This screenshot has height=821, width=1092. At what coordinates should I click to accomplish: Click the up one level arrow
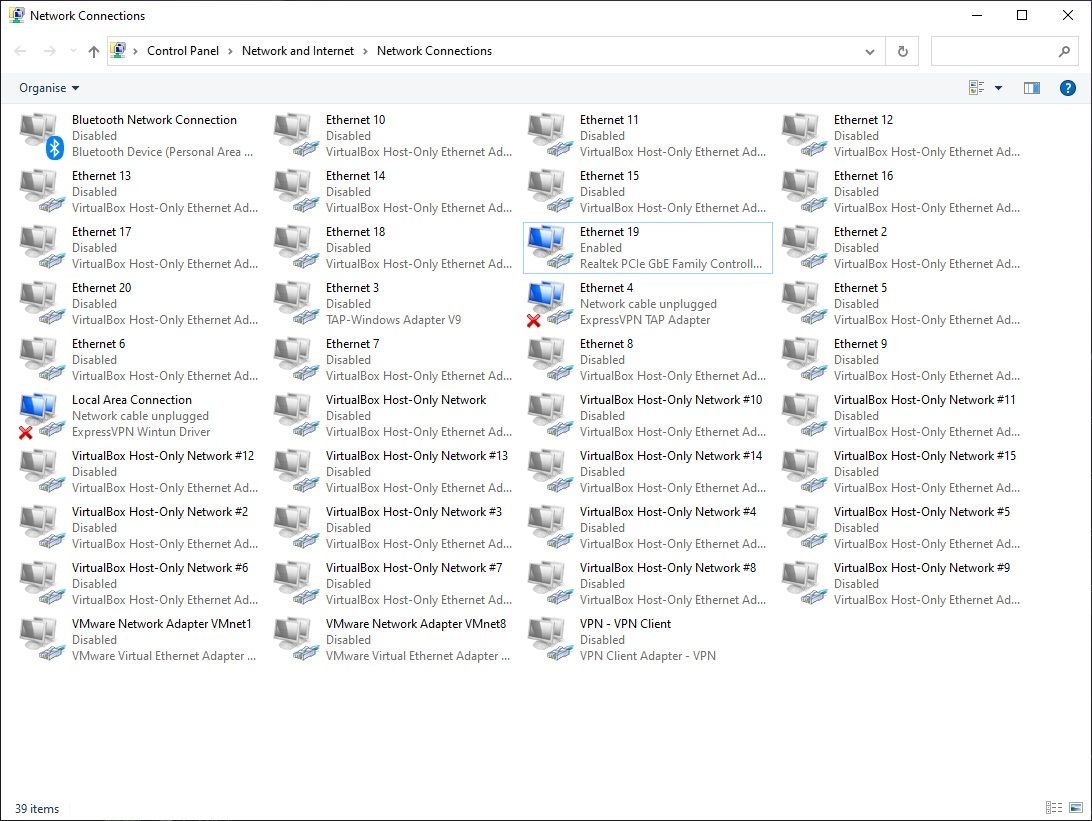[94, 51]
